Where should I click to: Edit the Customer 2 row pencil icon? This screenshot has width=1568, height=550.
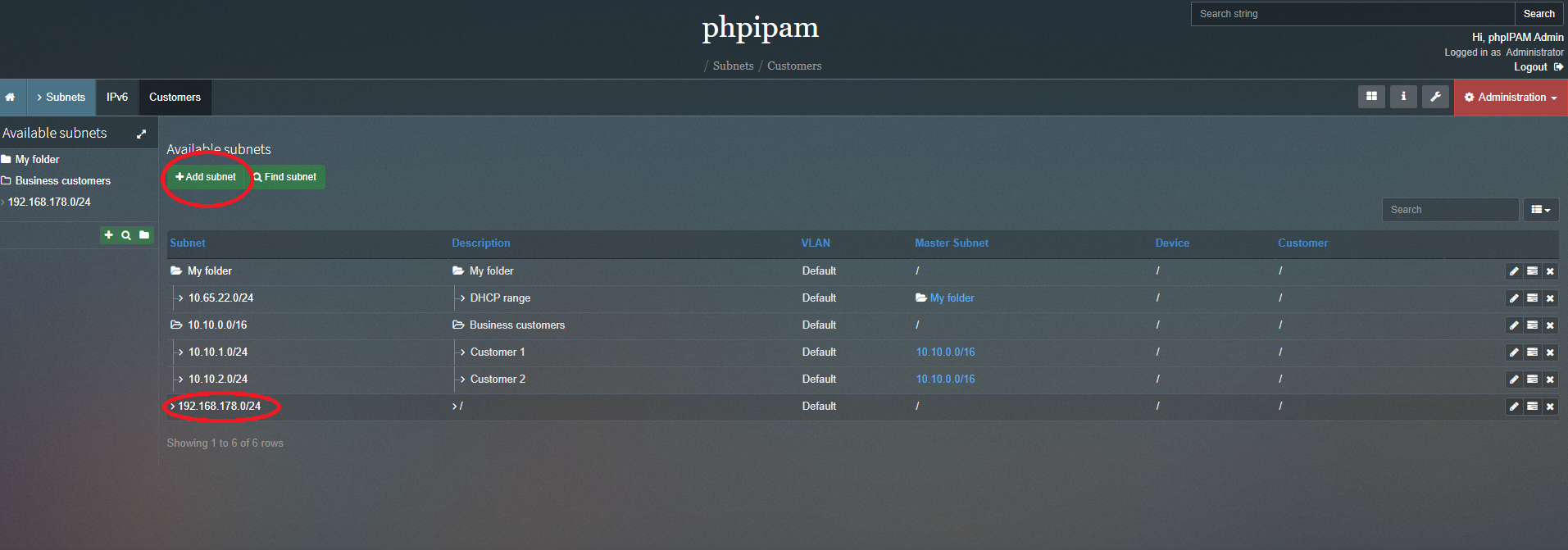pyautogui.click(x=1514, y=380)
